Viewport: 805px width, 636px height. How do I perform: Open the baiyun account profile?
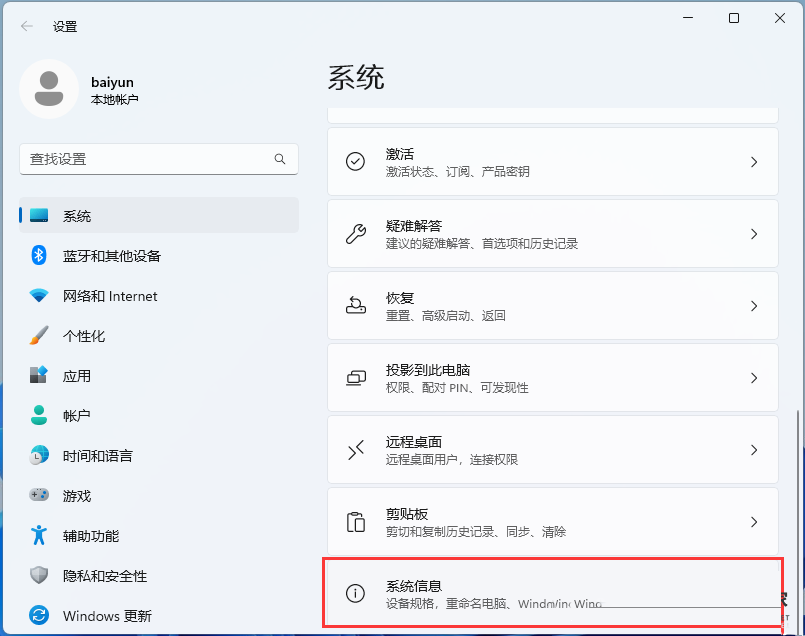[110, 89]
